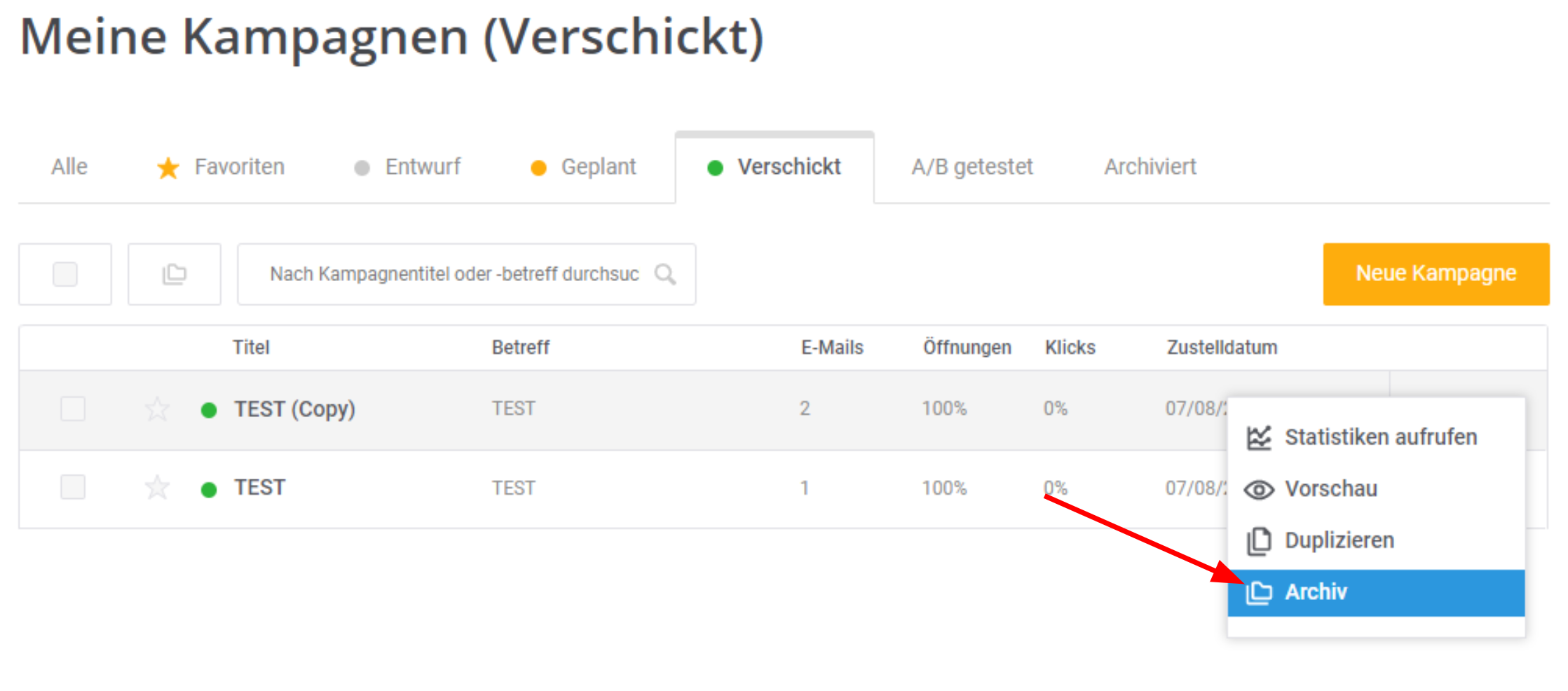Click the archive folder icon in toolbar
Screen dimensions: 1568x691
(175, 274)
